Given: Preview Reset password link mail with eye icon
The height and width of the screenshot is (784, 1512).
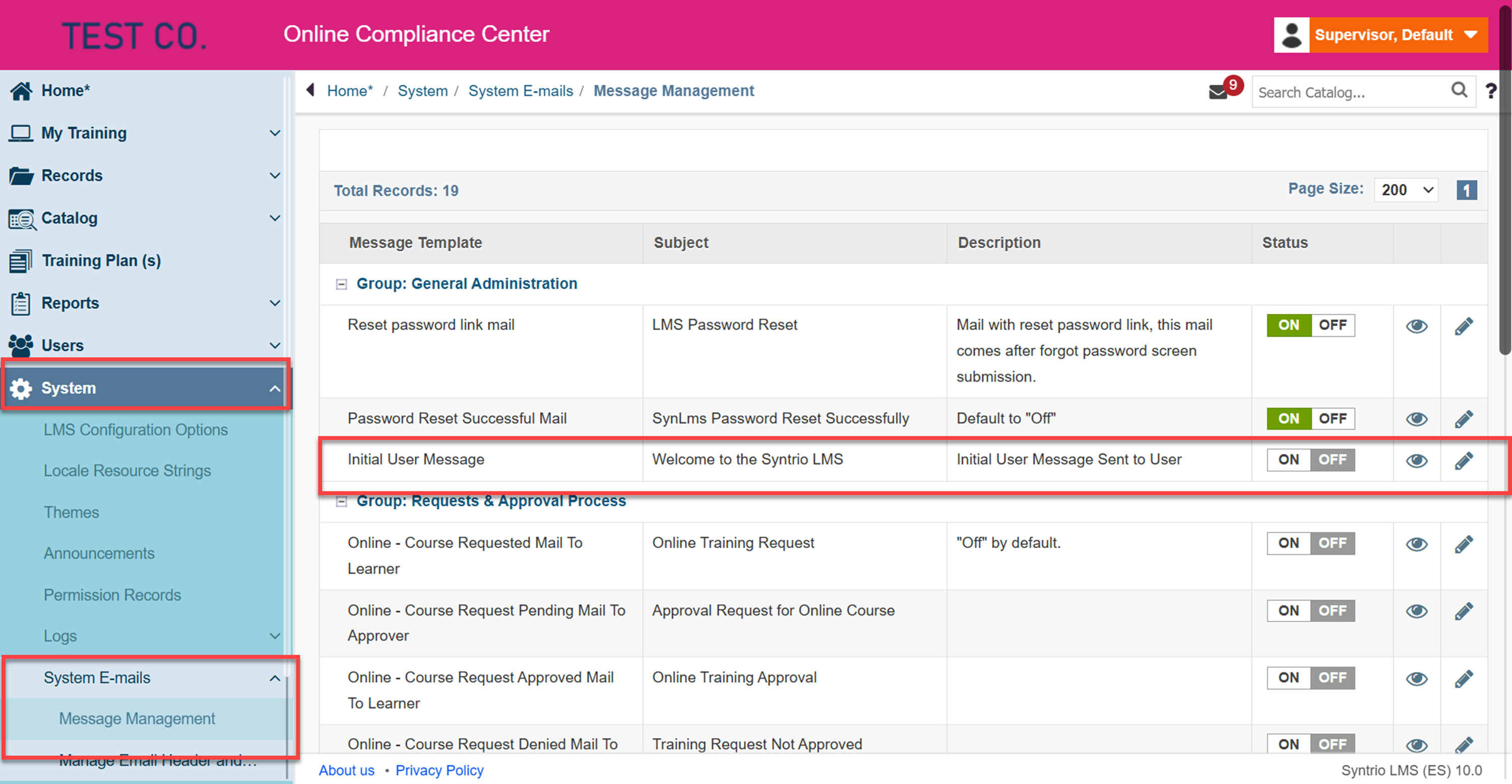Looking at the screenshot, I should 1416,326.
